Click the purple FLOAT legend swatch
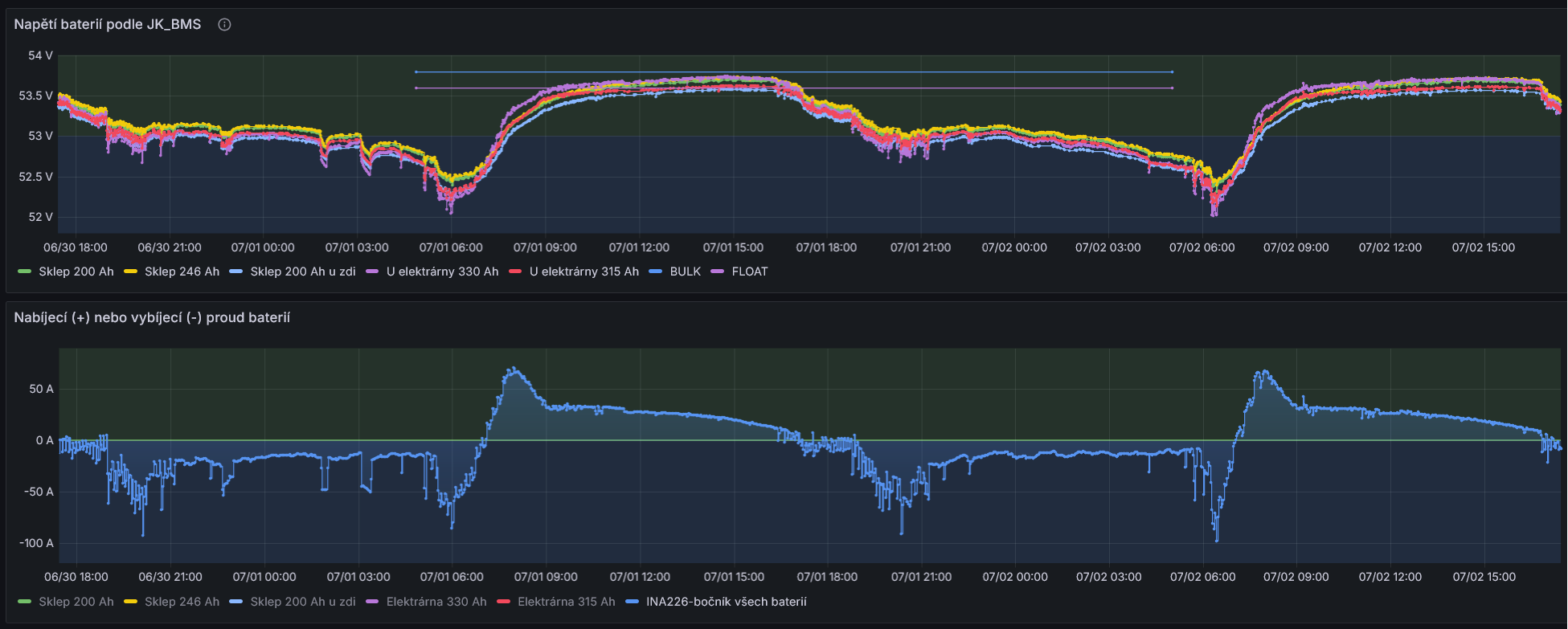Viewport: 1568px width, 629px height. coord(718,272)
